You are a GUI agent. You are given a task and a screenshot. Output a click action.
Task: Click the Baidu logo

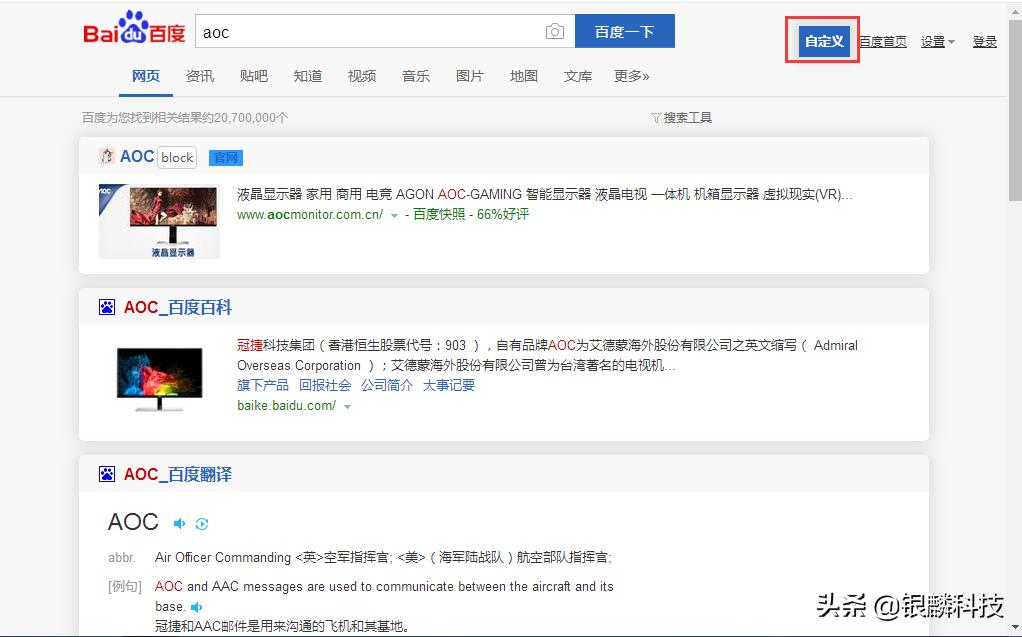point(134,31)
